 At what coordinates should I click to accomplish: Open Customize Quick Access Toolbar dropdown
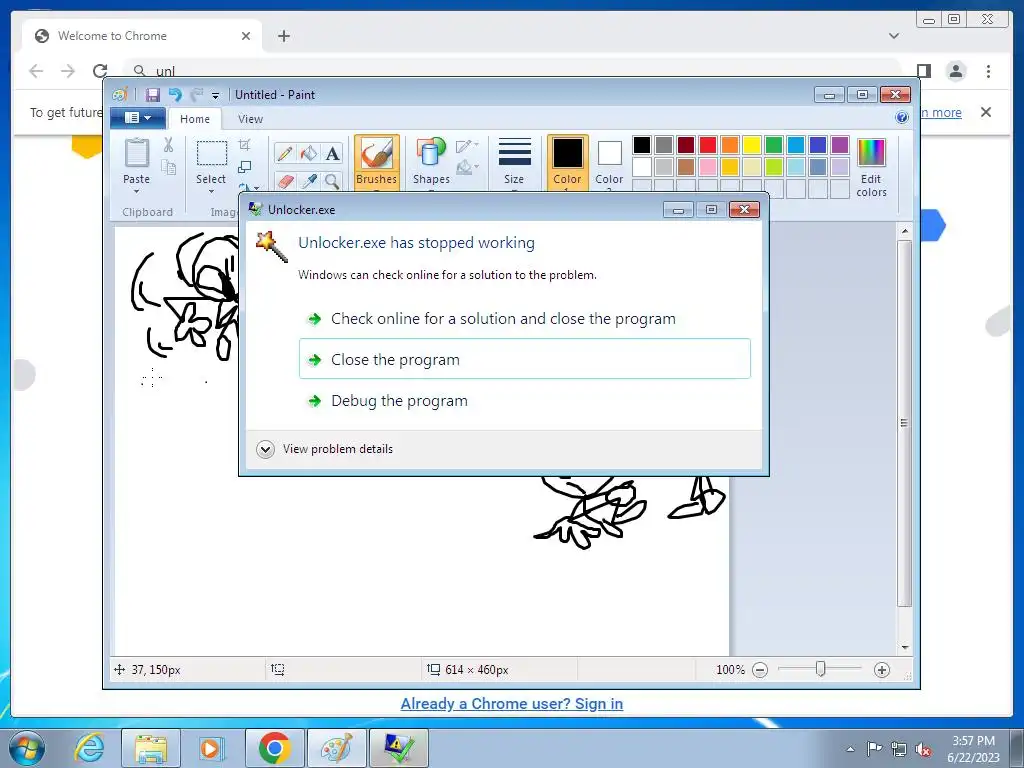215,95
